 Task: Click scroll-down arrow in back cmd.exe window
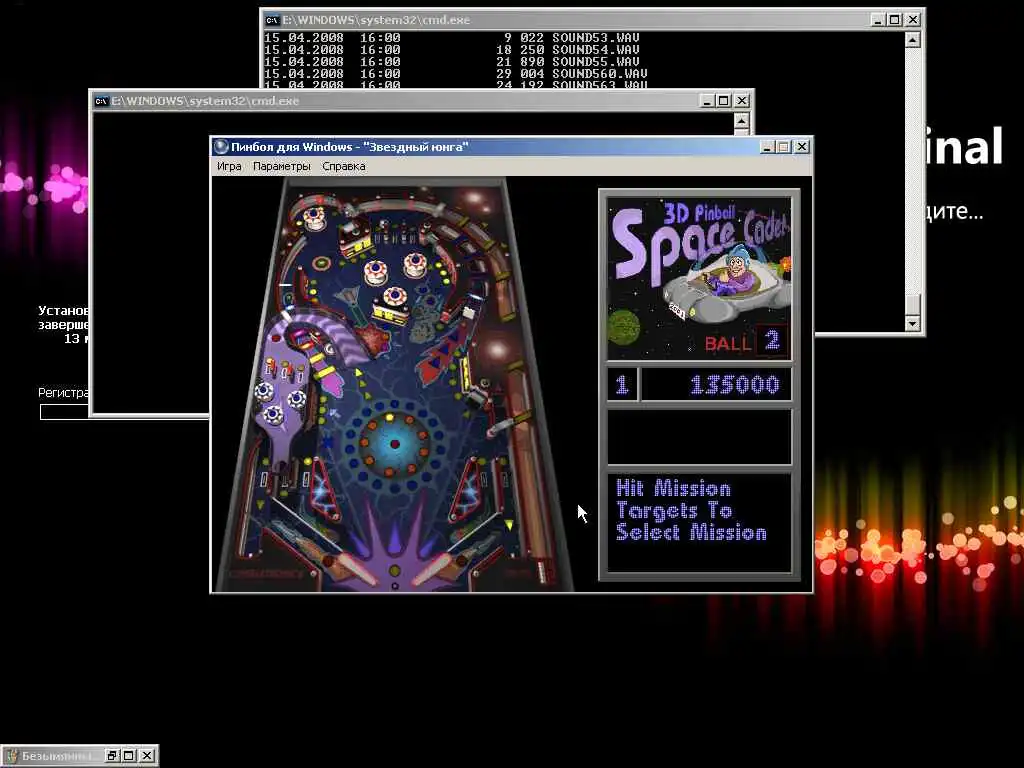[x=912, y=323]
